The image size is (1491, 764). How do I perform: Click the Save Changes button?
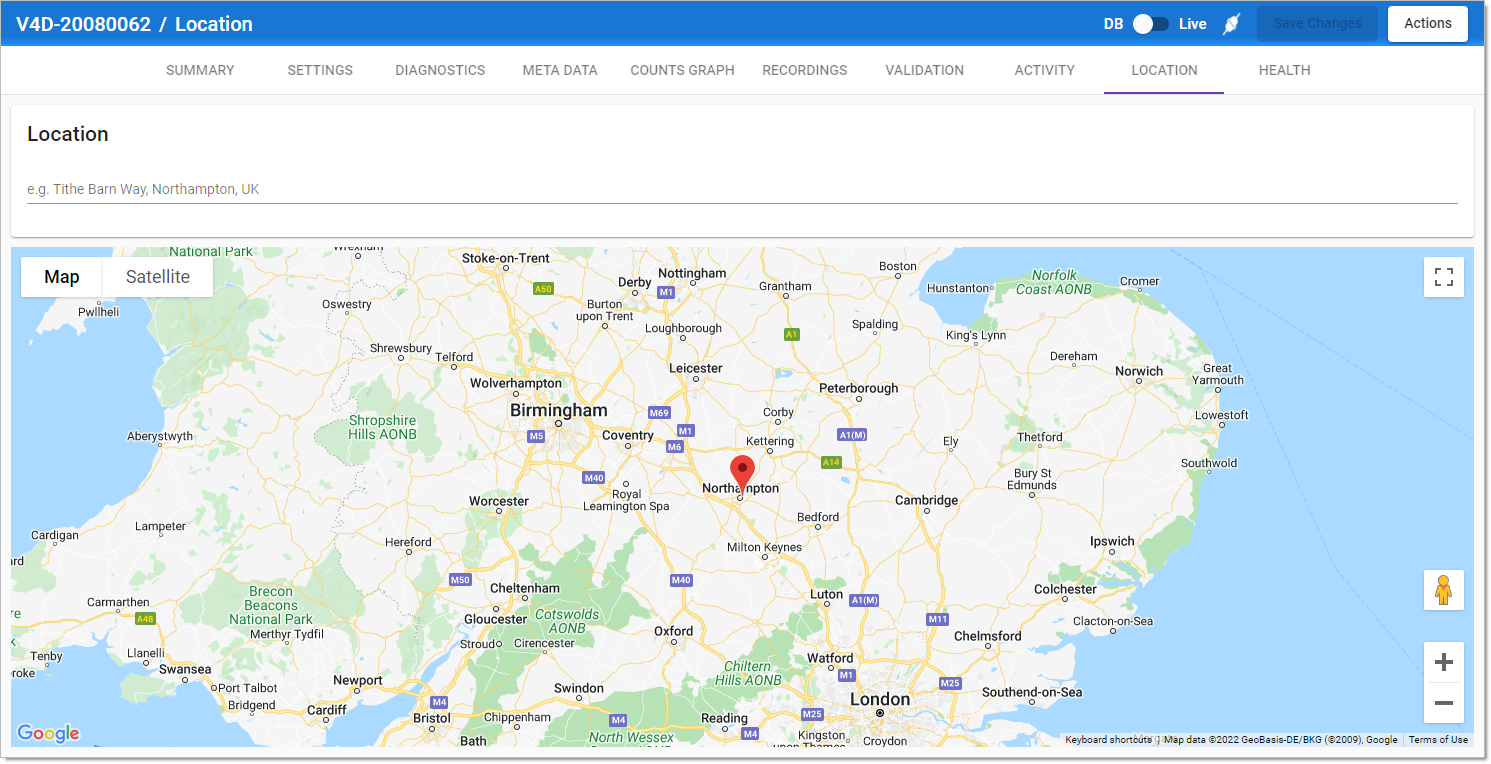(x=1317, y=24)
